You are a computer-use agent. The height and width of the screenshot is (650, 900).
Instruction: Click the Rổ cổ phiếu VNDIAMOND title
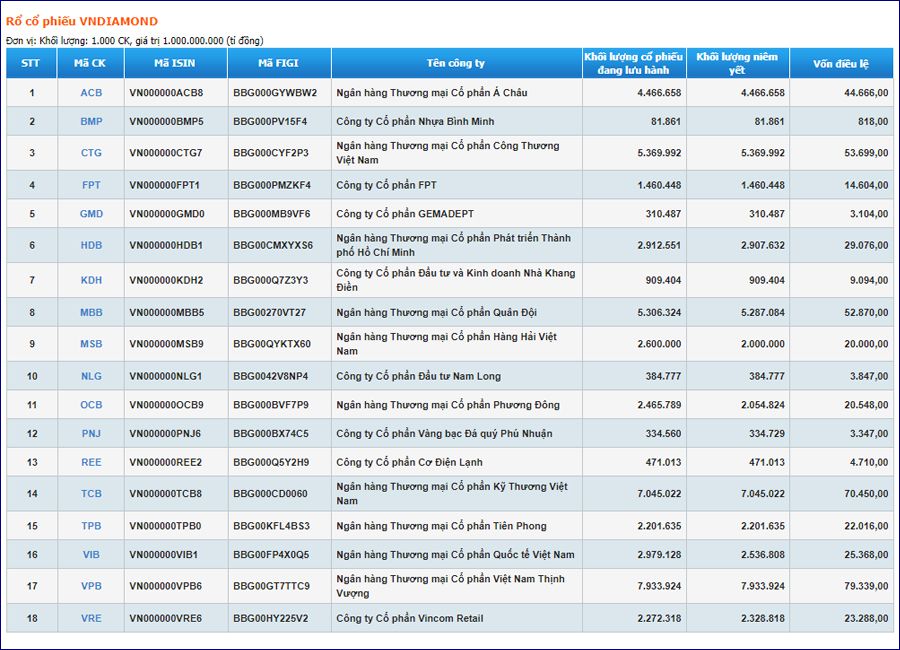pyautogui.click(x=82, y=21)
